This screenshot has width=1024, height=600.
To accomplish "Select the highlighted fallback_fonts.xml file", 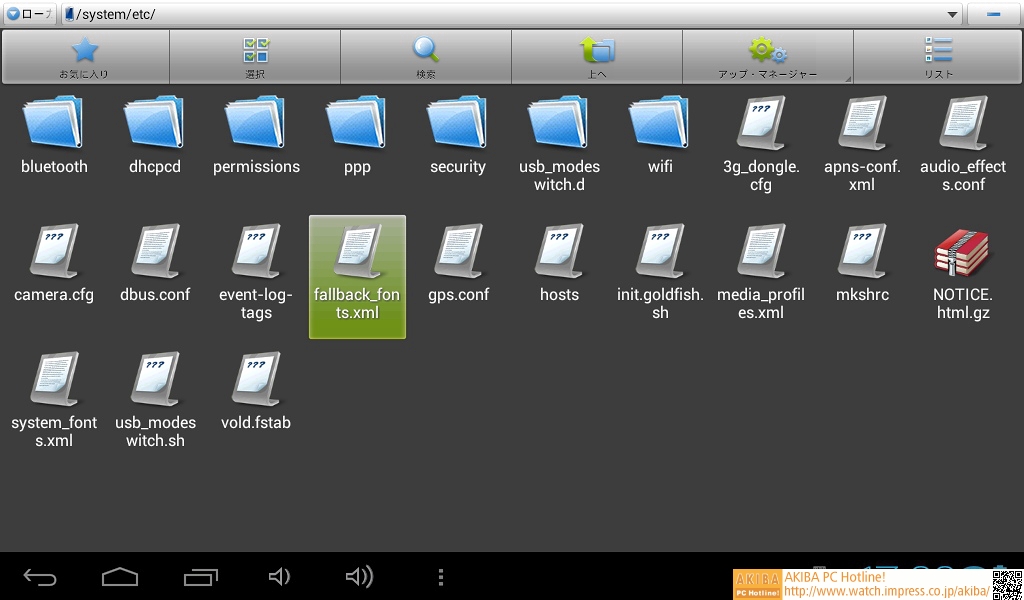I will pyautogui.click(x=357, y=277).
